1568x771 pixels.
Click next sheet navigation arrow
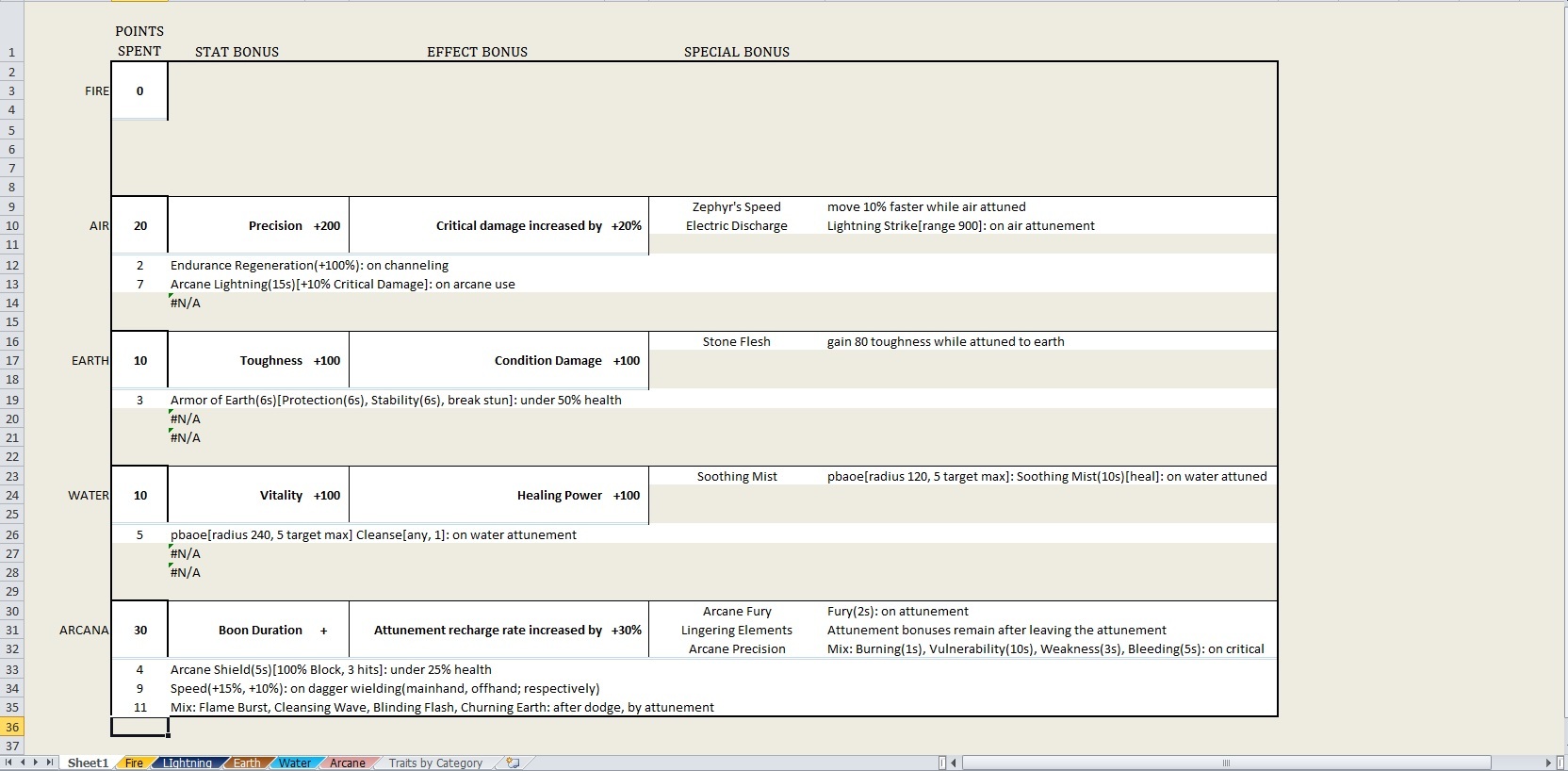(x=36, y=763)
